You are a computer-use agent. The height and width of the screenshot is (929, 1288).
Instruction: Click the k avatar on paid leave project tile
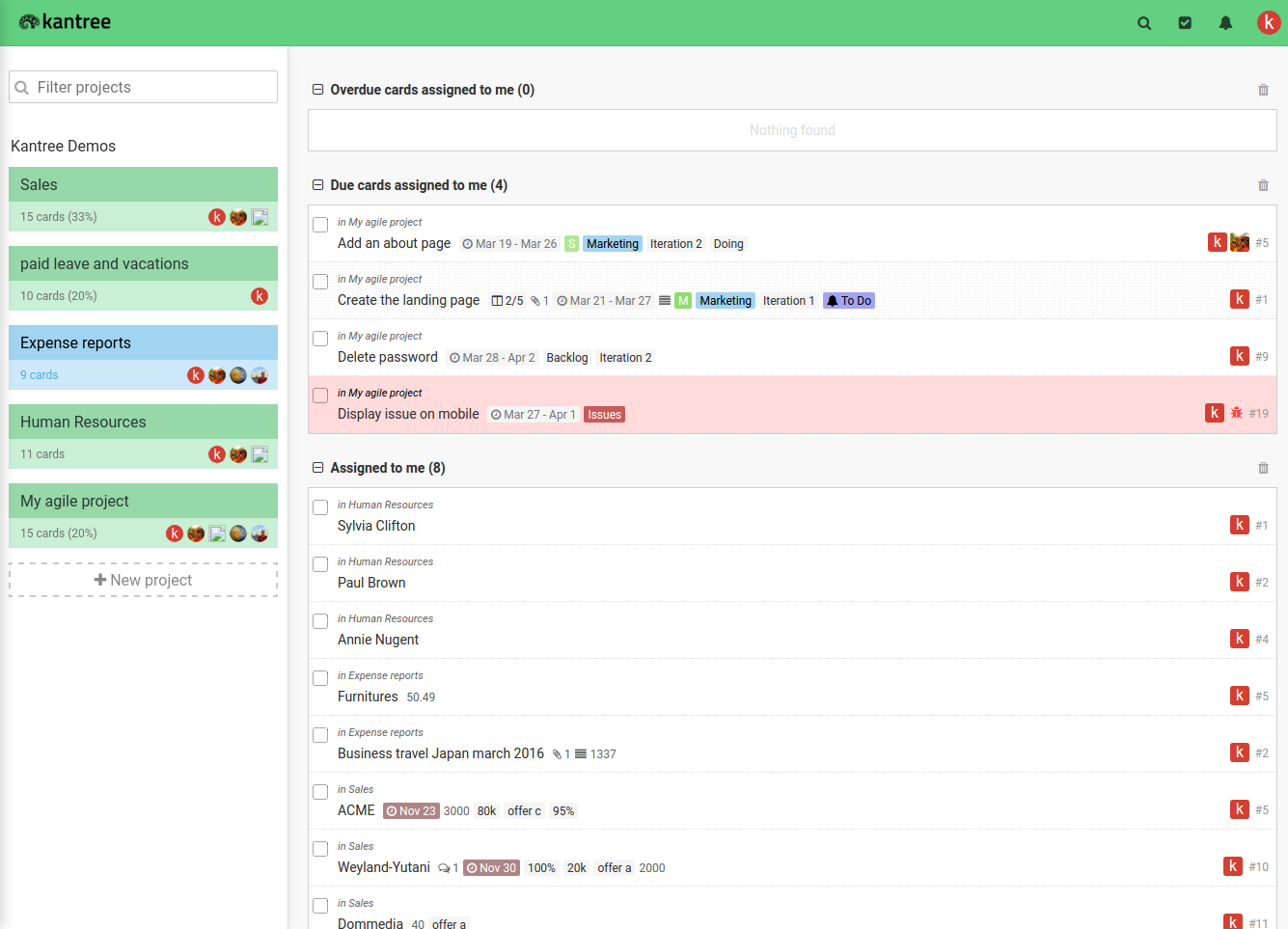(260, 296)
